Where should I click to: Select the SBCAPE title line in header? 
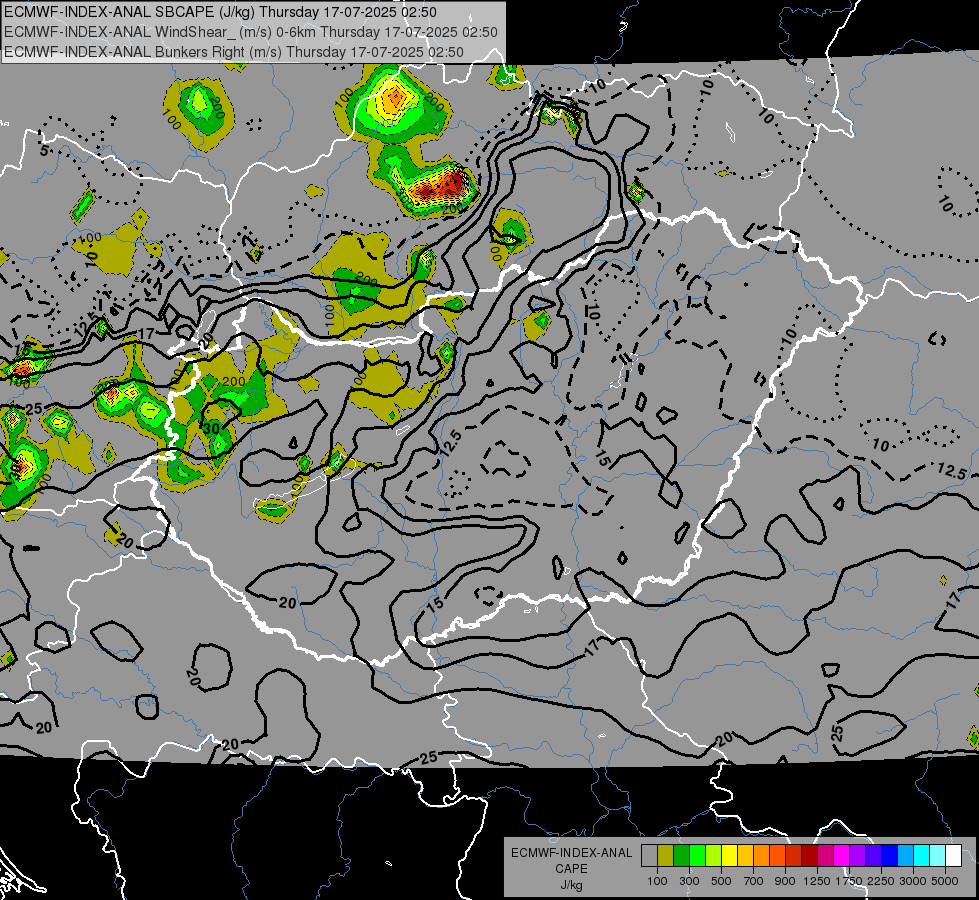tap(220, 12)
